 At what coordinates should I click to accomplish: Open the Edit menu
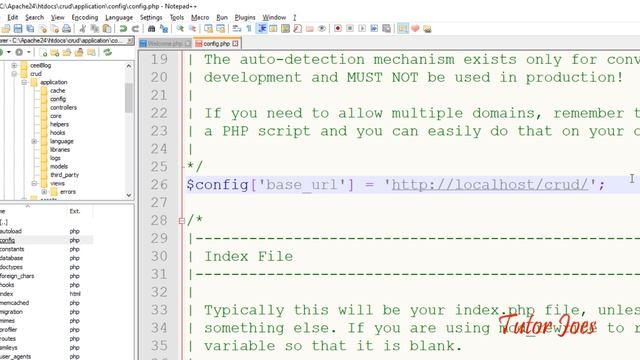13,18
